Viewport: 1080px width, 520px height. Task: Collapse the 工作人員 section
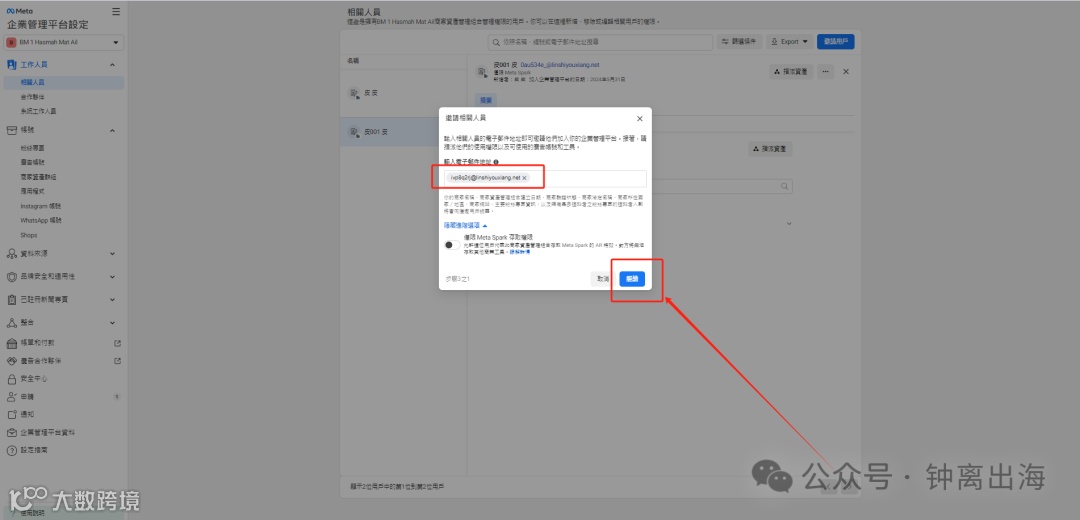click(x=112, y=65)
